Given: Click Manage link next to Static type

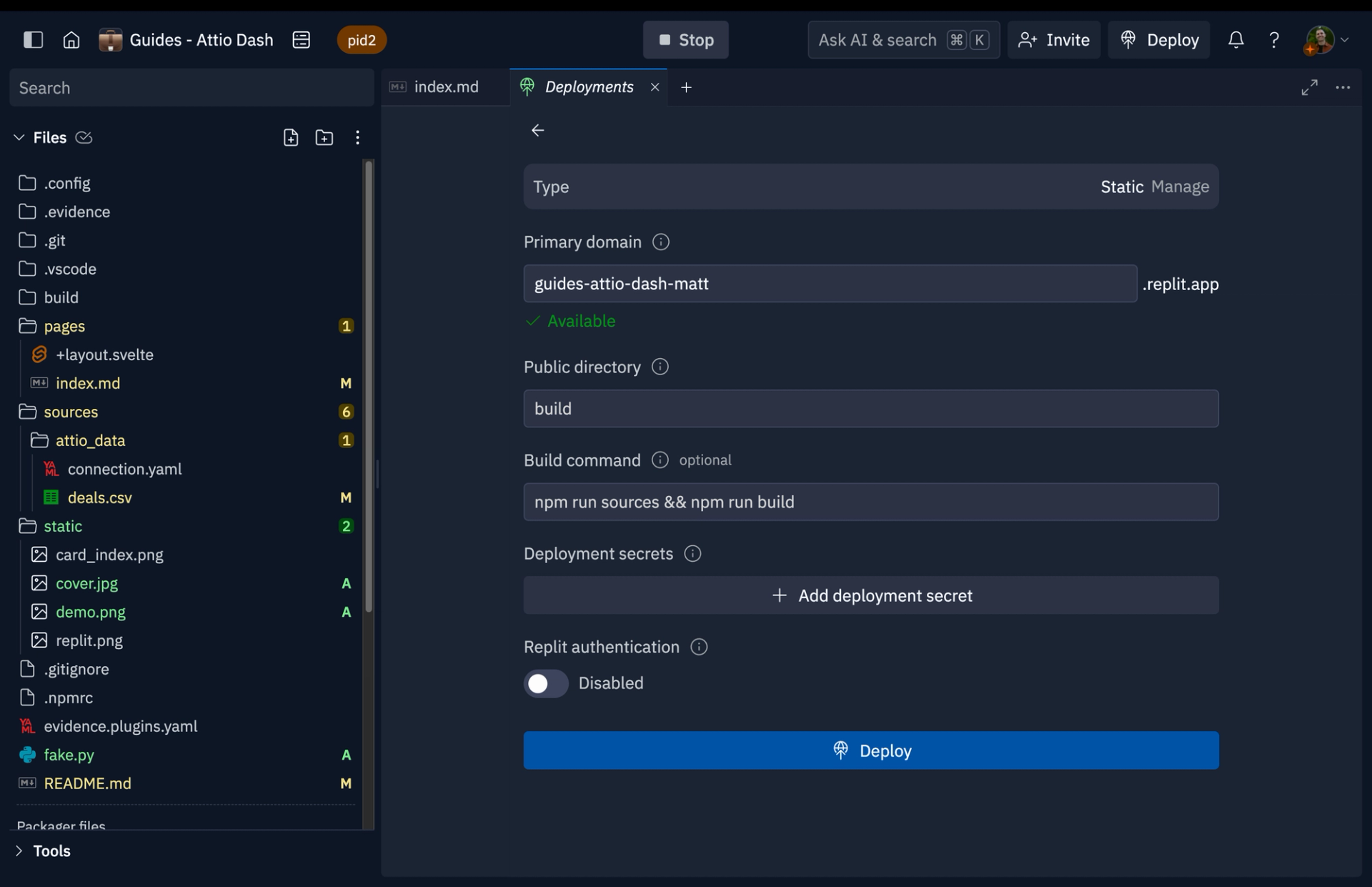Looking at the screenshot, I should point(1180,186).
